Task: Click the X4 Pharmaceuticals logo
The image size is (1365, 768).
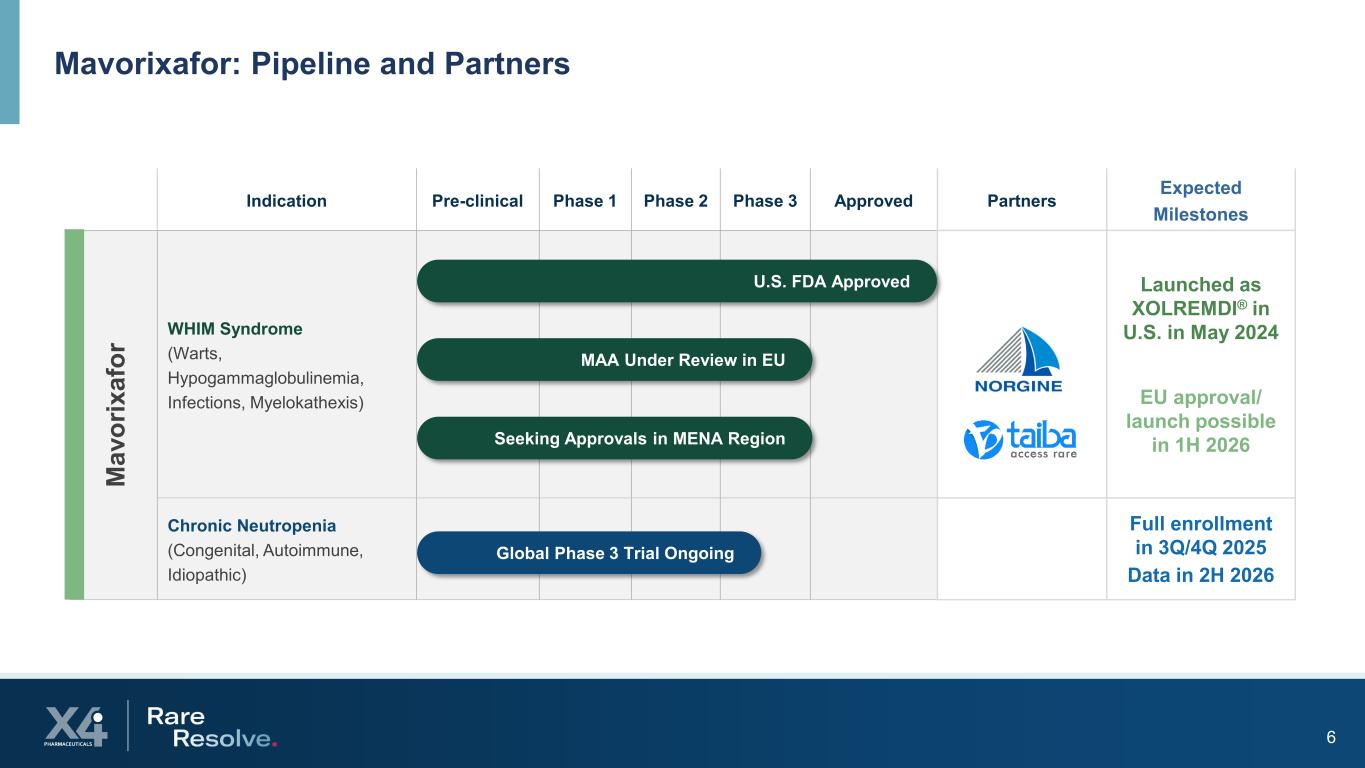Action: pos(75,726)
